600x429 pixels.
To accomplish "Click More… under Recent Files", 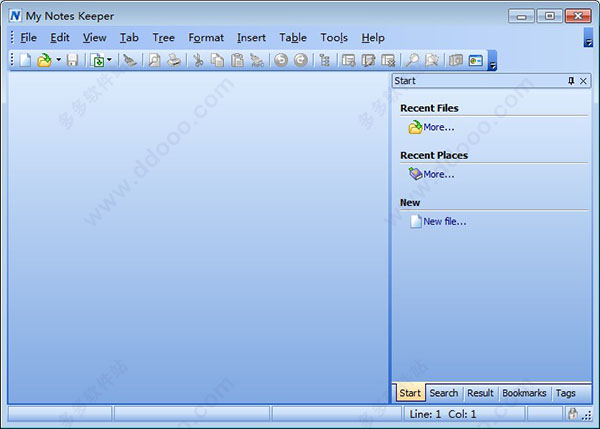I will (439, 127).
